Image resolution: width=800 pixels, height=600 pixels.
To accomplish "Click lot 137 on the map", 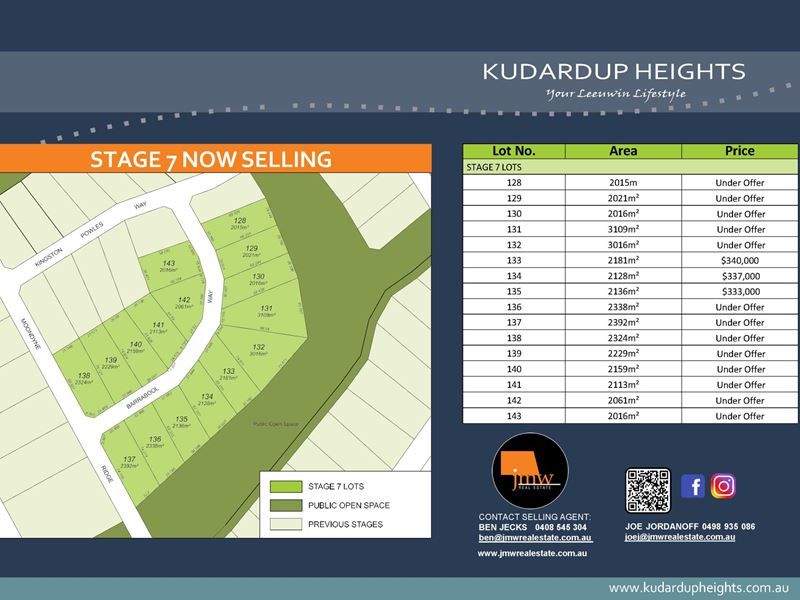I will click(x=129, y=463).
